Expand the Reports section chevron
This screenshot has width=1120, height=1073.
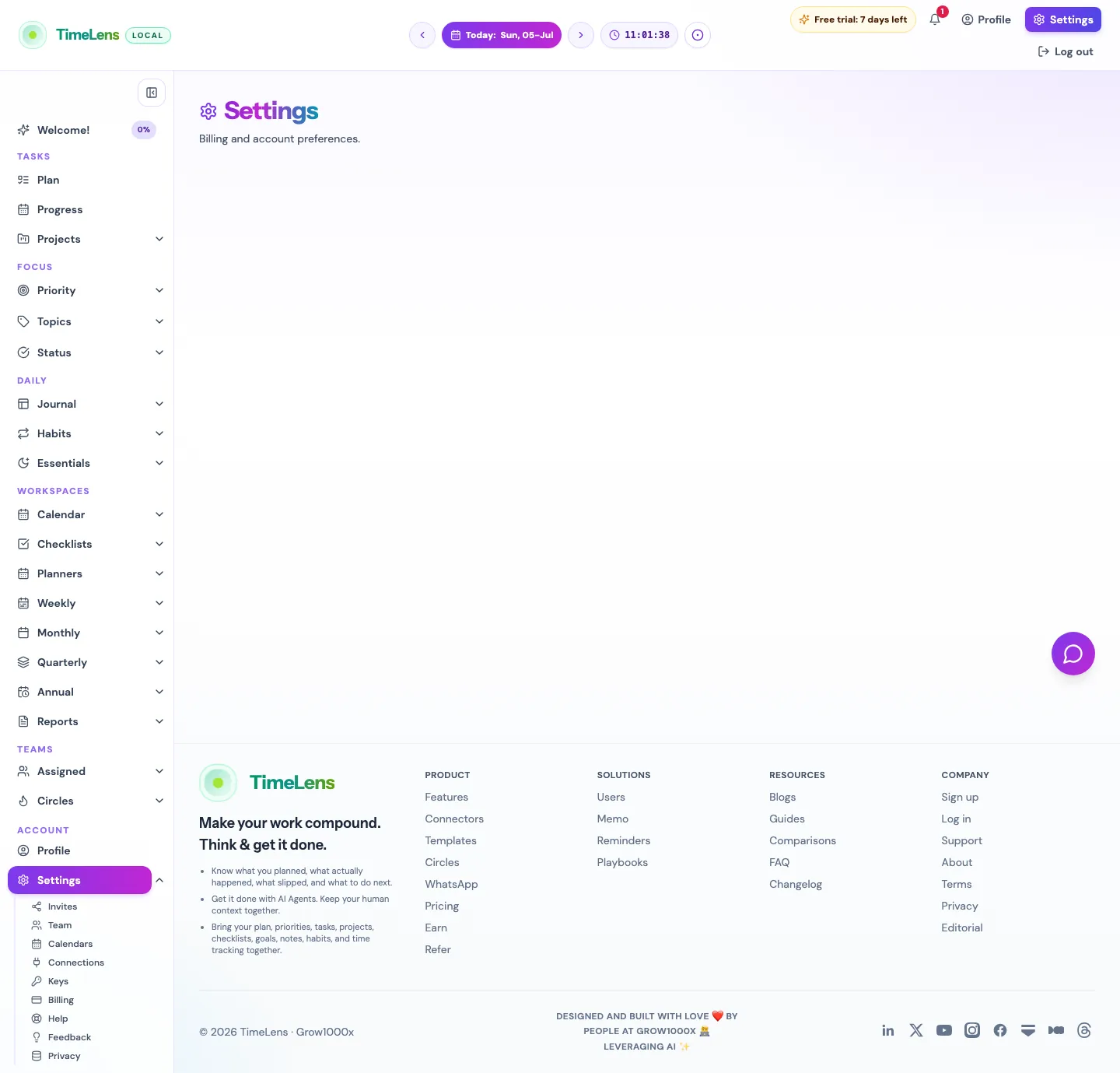coord(159,721)
